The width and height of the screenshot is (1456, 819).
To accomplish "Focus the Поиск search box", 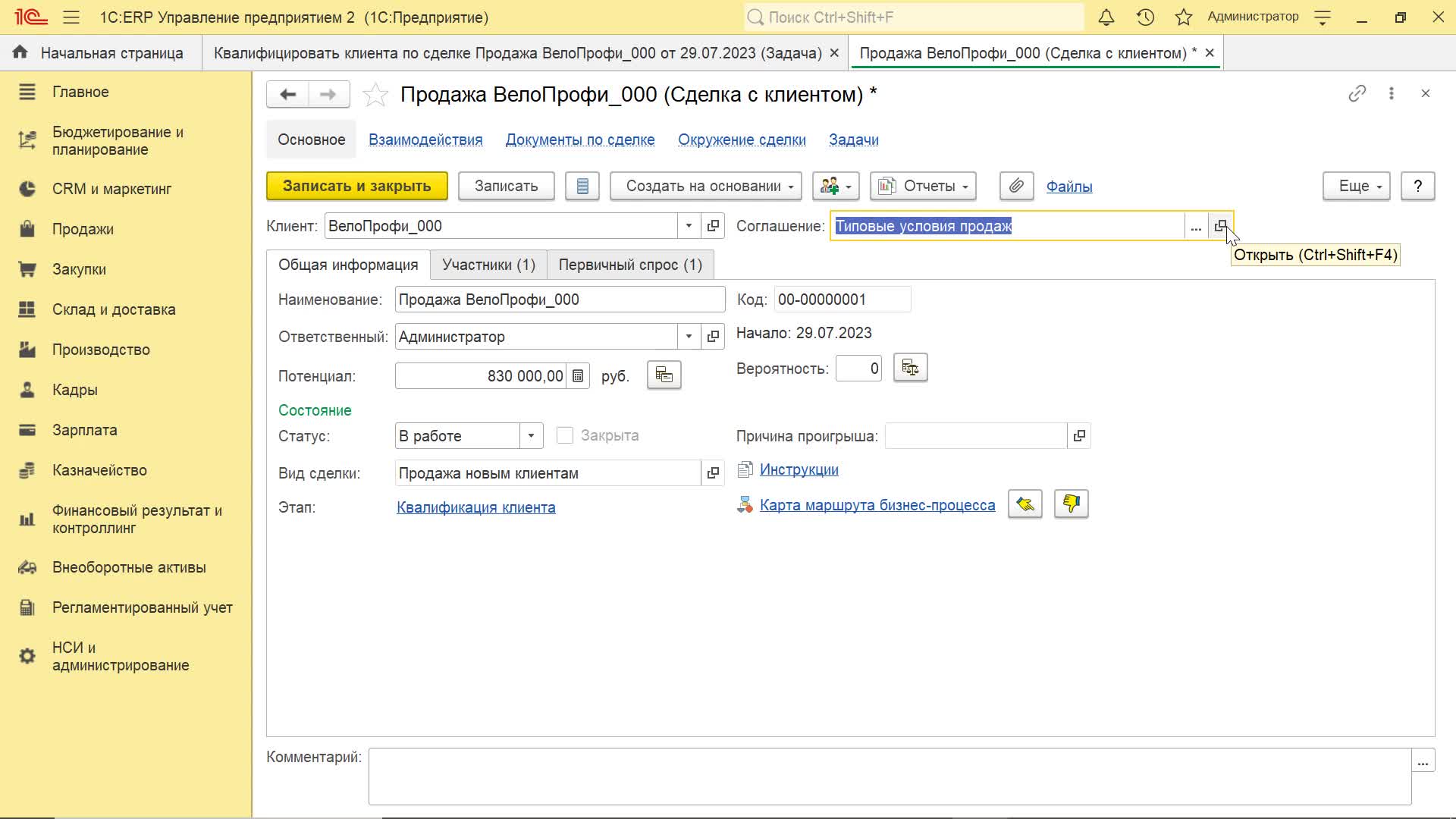I will click(914, 17).
